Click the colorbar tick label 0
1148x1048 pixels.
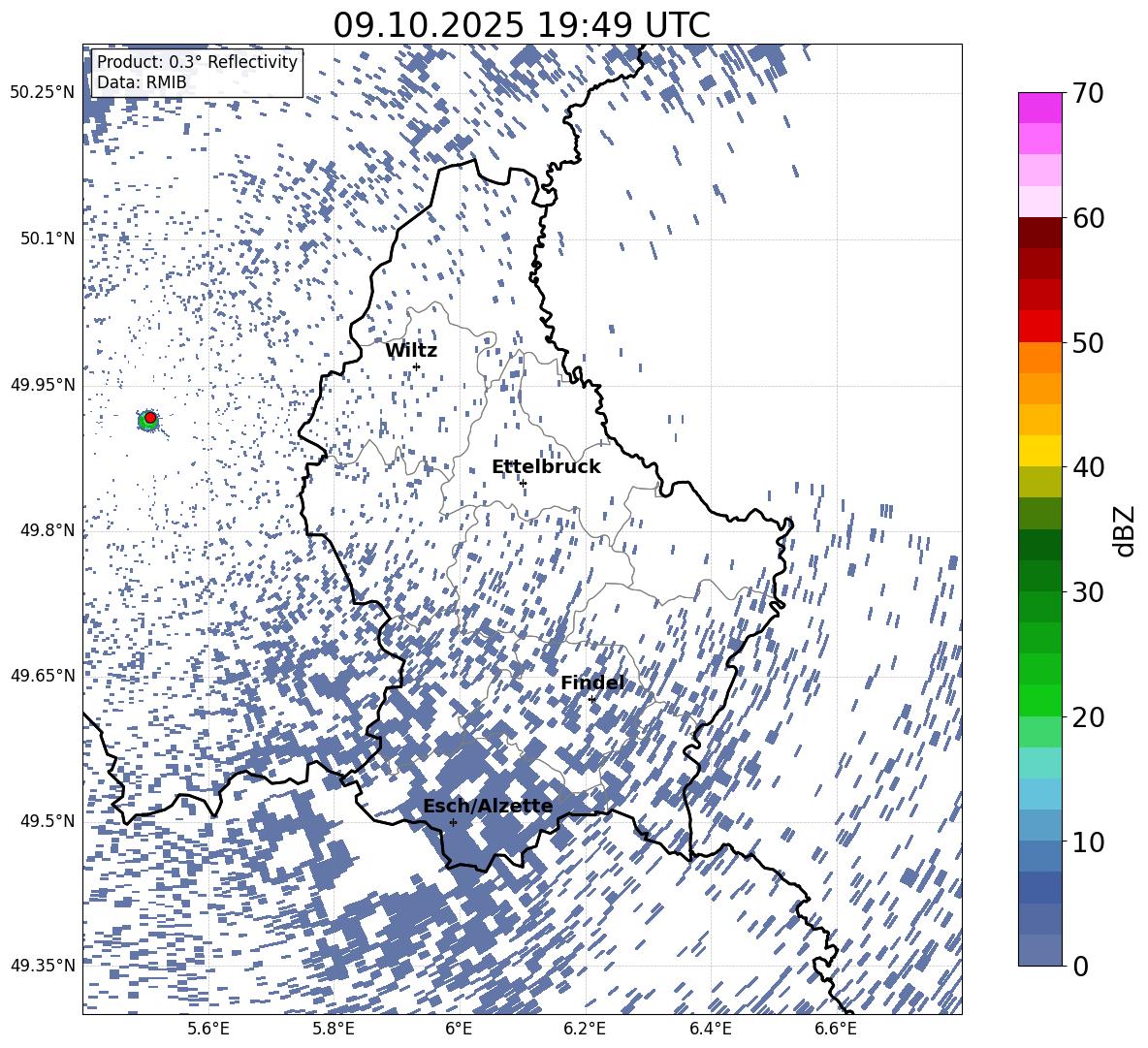1080,966
